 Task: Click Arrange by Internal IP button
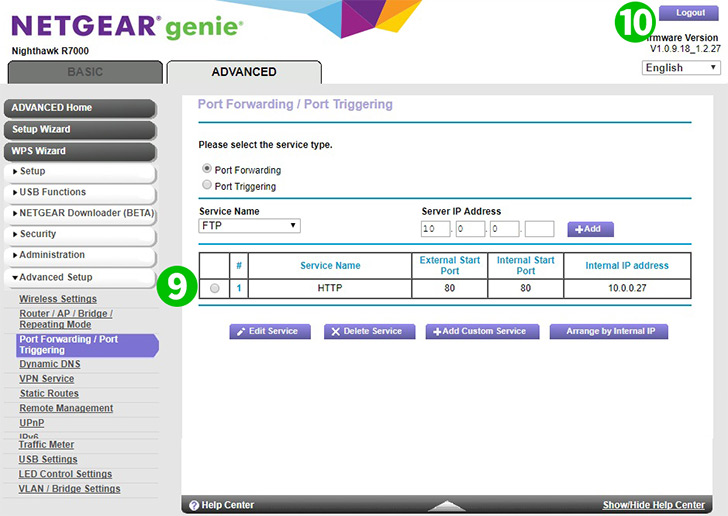coord(609,332)
